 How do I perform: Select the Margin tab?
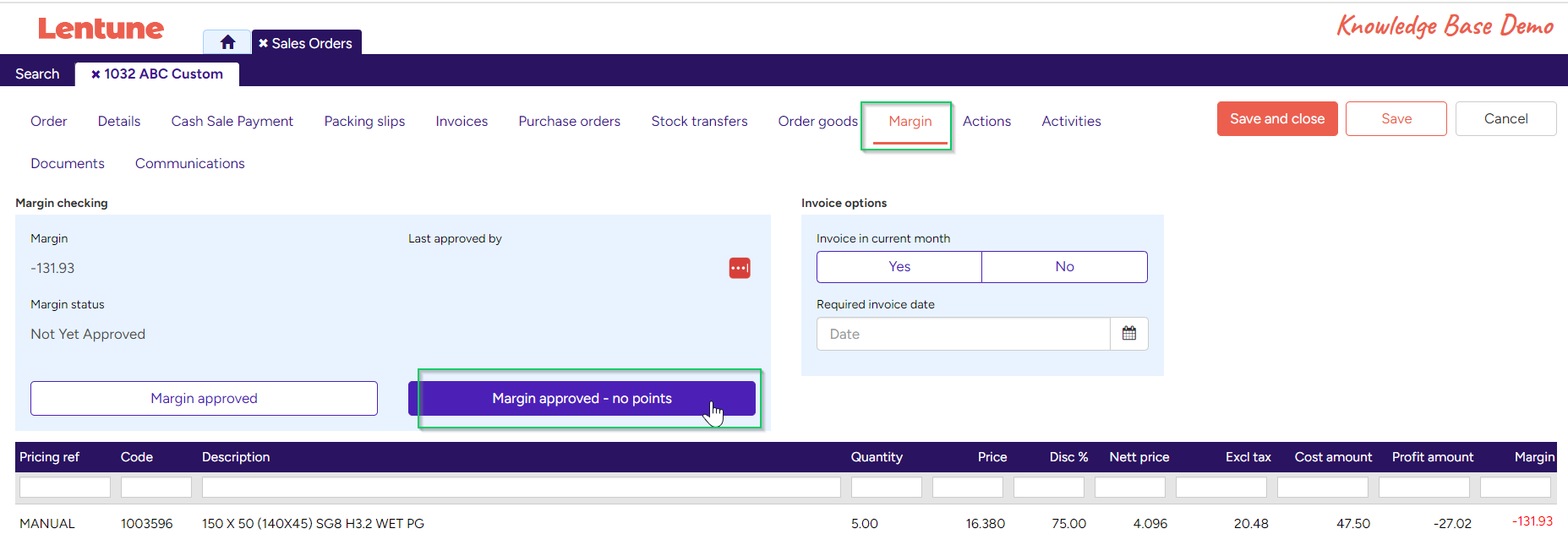[910, 122]
